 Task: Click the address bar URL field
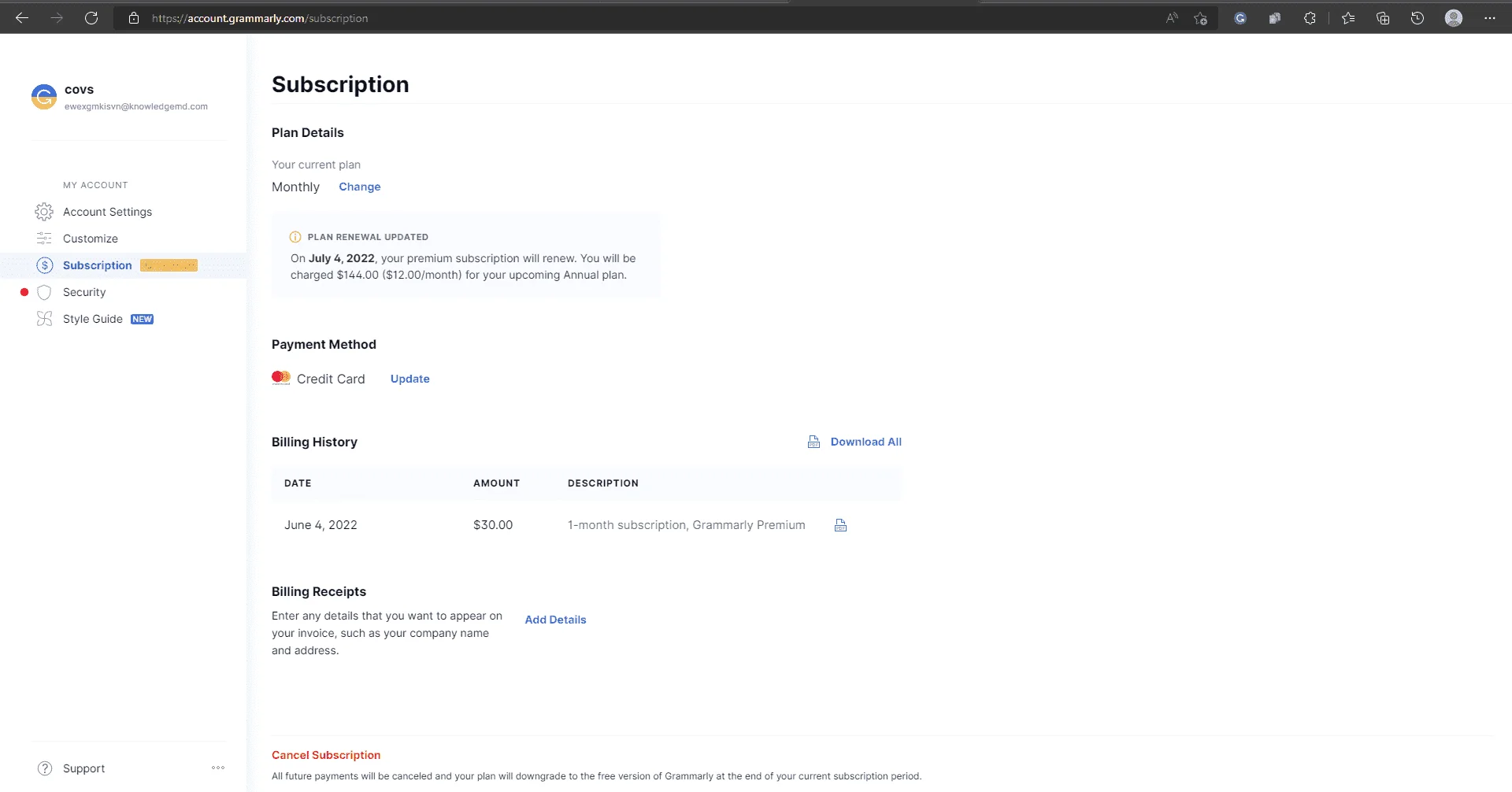pos(630,18)
